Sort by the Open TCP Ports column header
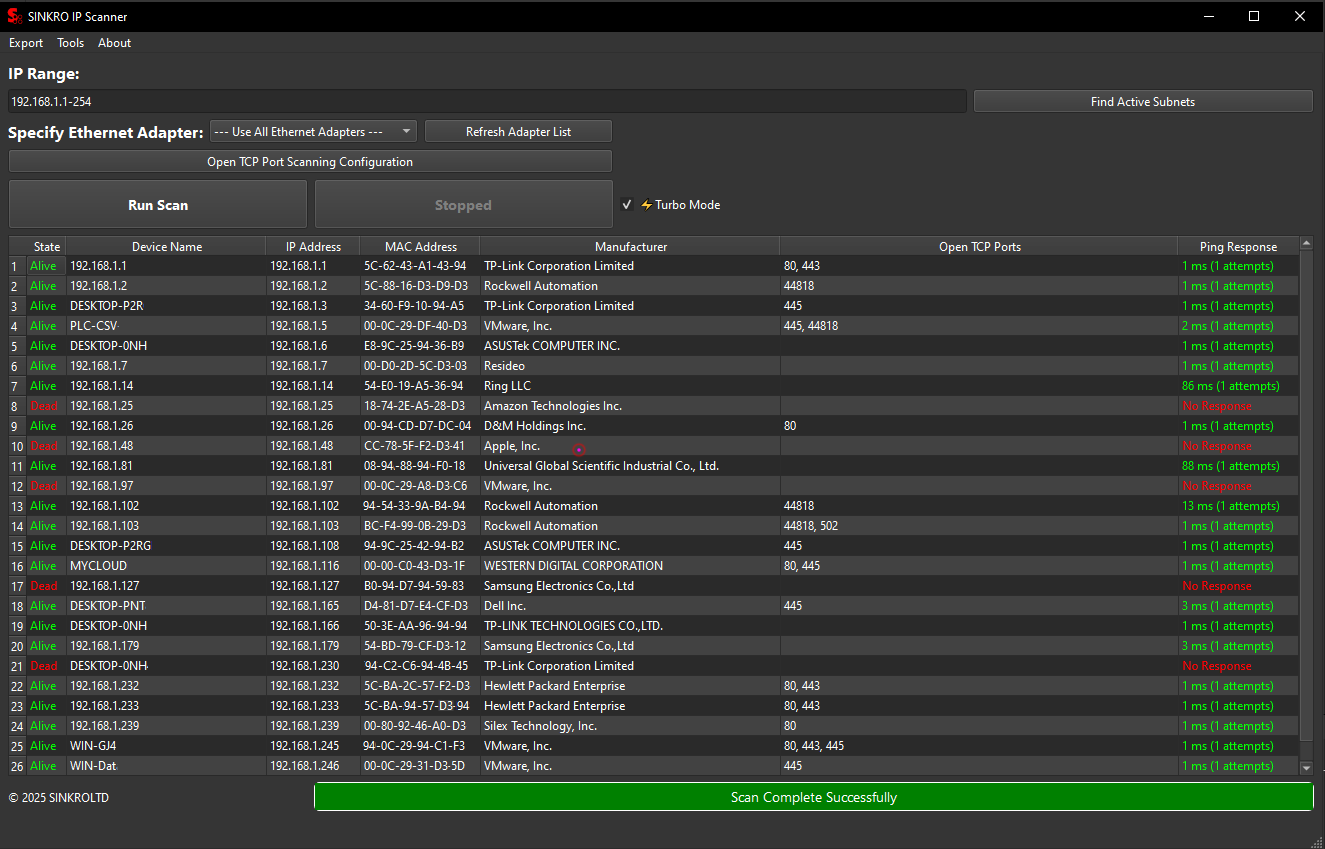The width and height of the screenshot is (1325, 849). [x=979, y=246]
